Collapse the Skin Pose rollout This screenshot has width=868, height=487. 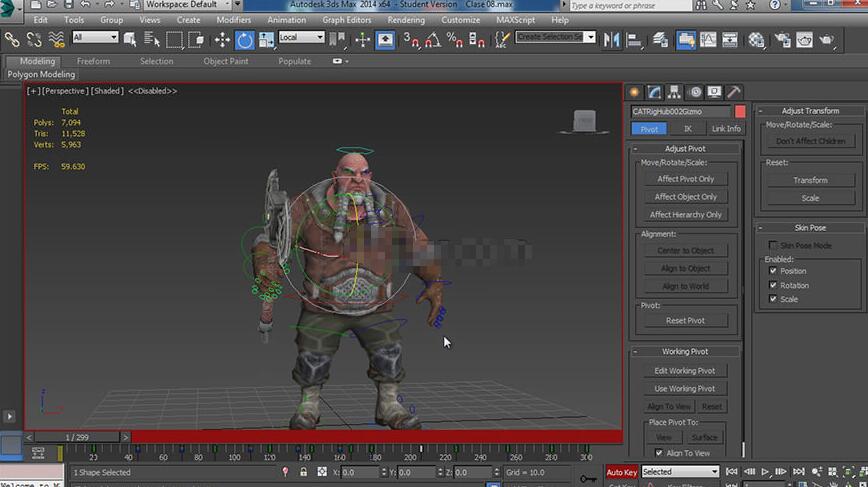[x=761, y=227]
